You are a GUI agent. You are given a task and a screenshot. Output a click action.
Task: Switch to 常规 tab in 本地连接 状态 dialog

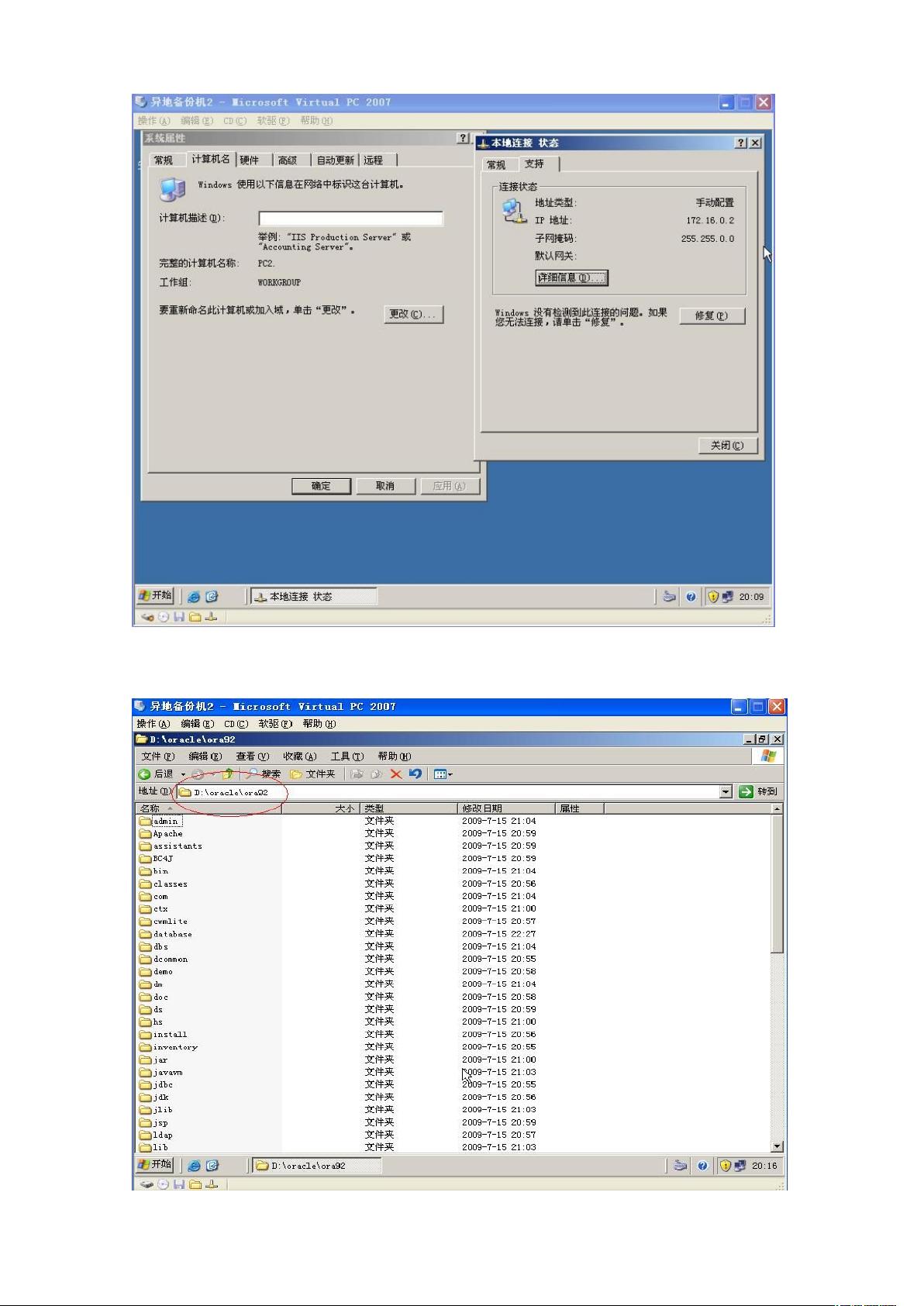click(x=496, y=165)
